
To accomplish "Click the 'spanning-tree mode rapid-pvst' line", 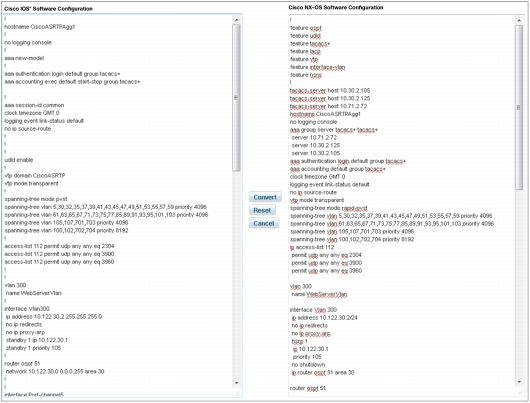I will pyautogui.click(x=329, y=208).
